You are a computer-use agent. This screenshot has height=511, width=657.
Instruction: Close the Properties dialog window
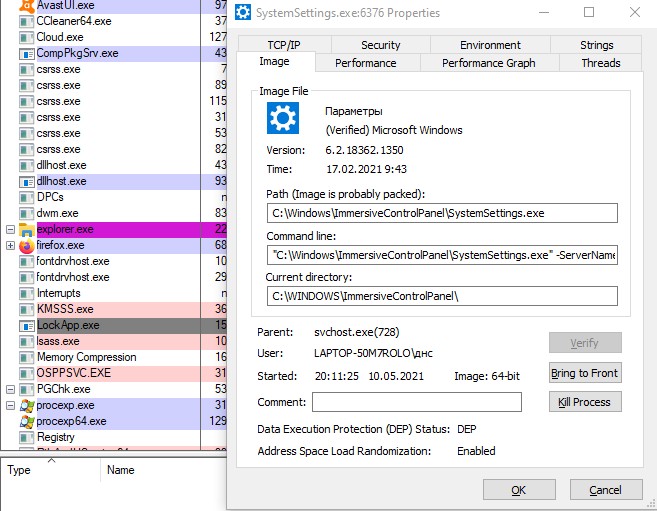(x=635, y=12)
